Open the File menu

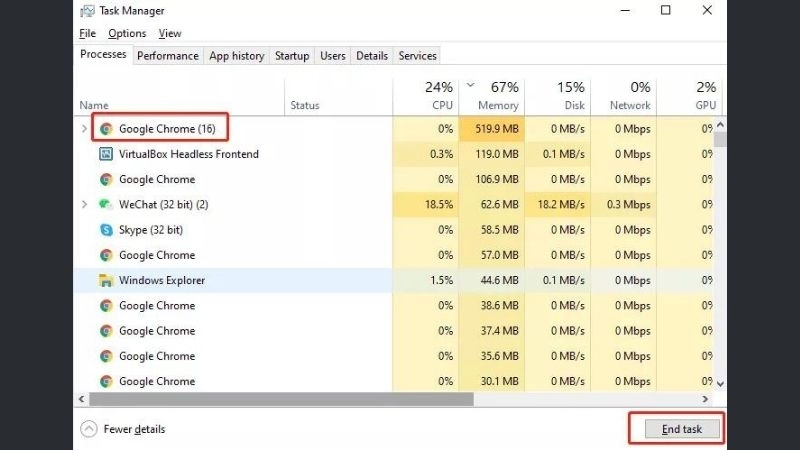click(x=87, y=33)
